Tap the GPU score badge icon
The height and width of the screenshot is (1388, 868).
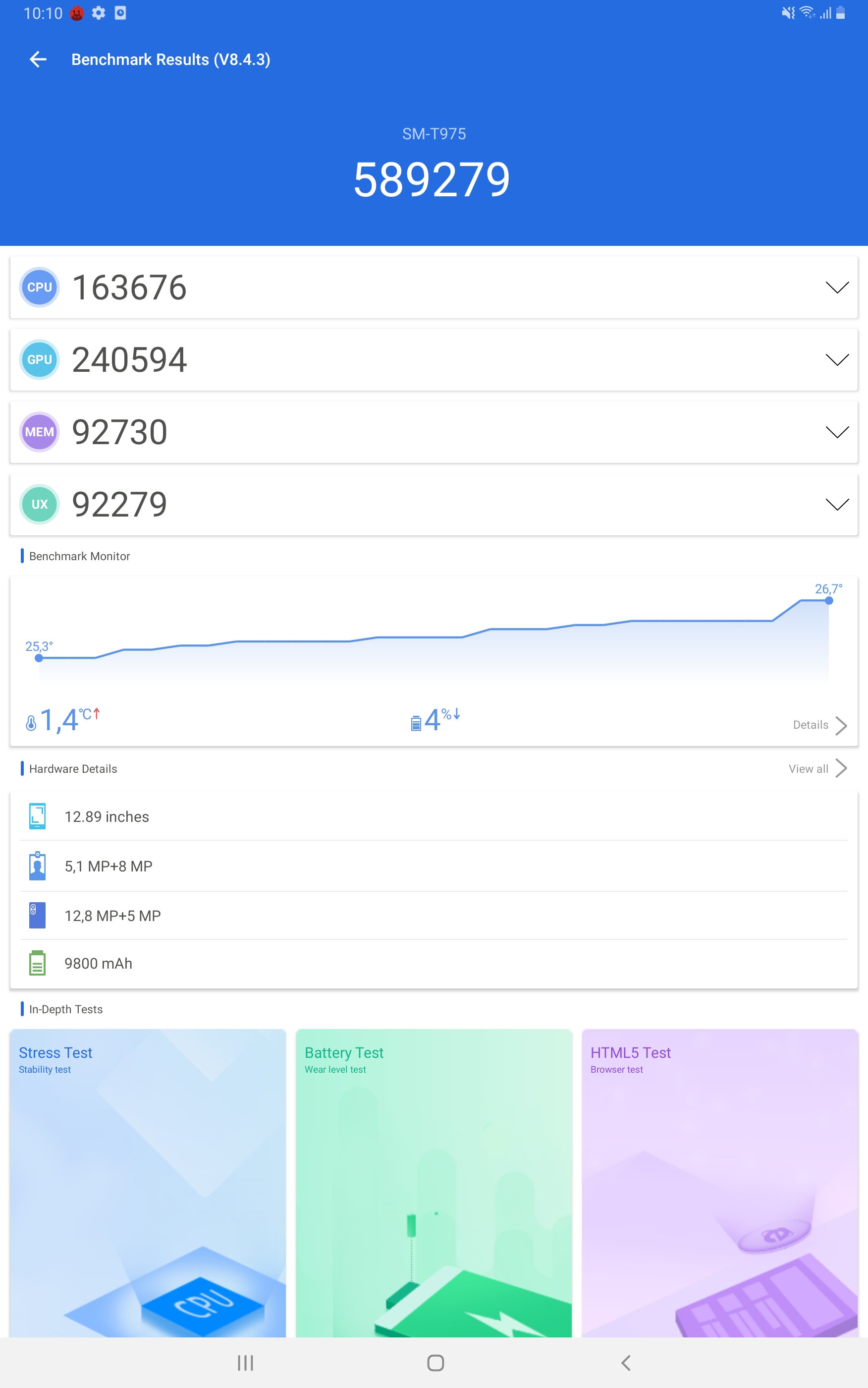pyautogui.click(x=39, y=359)
